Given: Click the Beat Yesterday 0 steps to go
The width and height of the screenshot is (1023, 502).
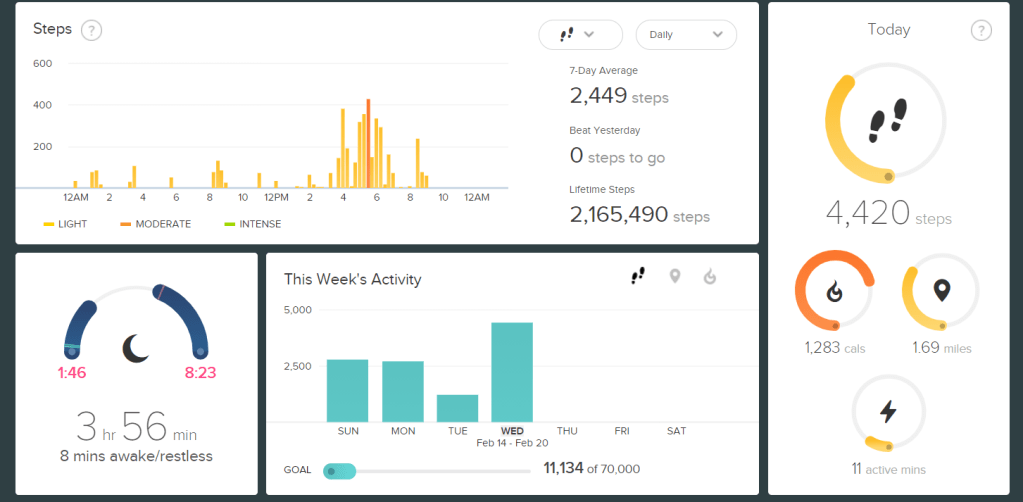Looking at the screenshot, I should (x=617, y=157).
